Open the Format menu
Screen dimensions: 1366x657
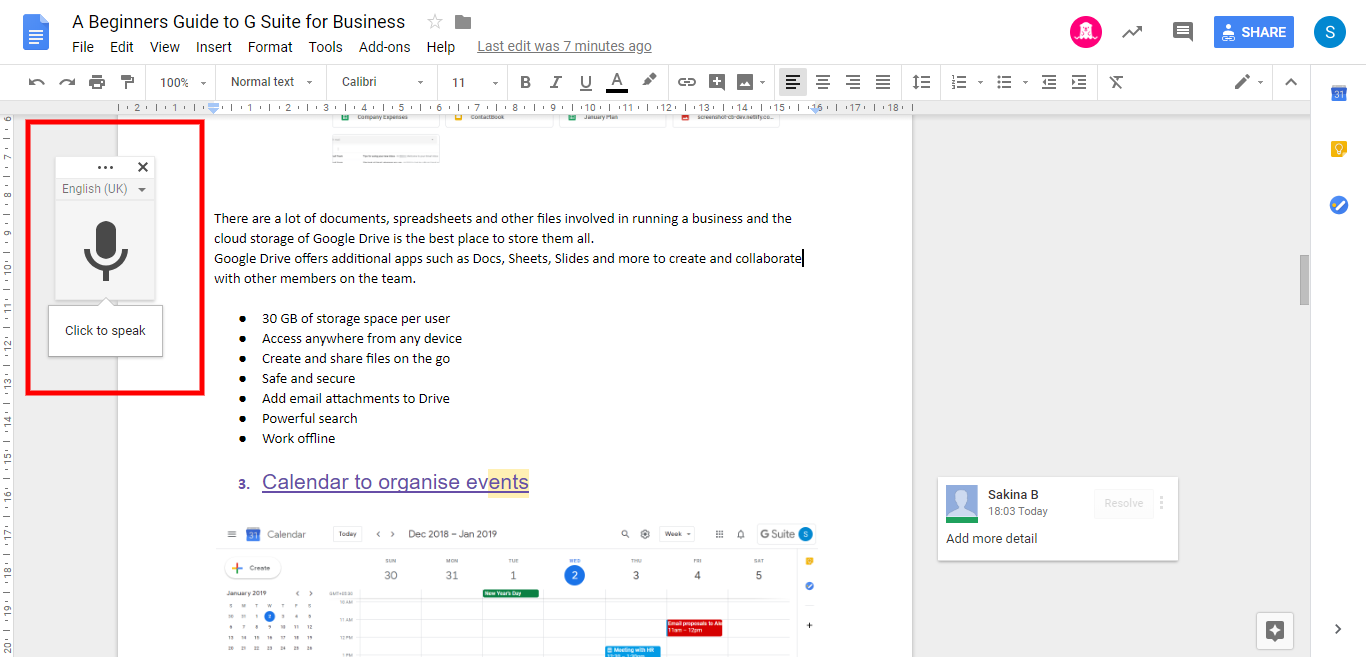(x=270, y=47)
